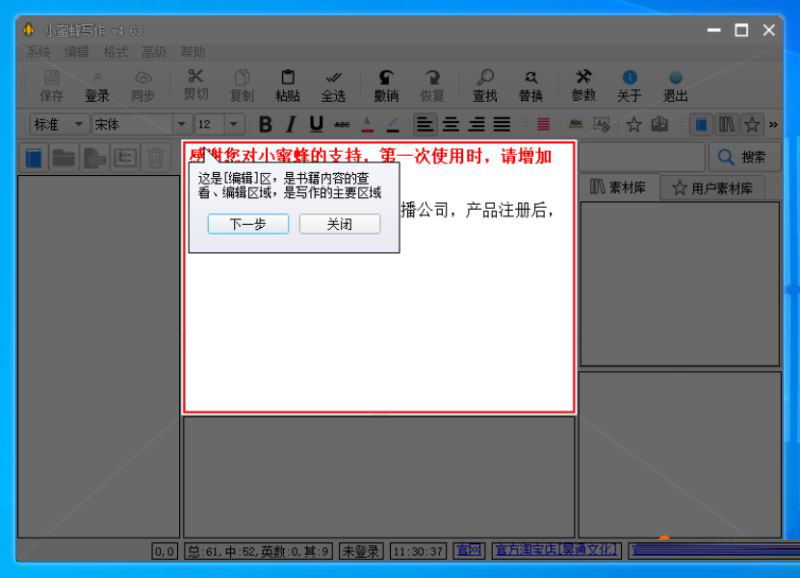Click the 恢复 (Redo) arrow icon
Image resolution: width=800 pixels, height=578 pixels.
(x=432, y=86)
